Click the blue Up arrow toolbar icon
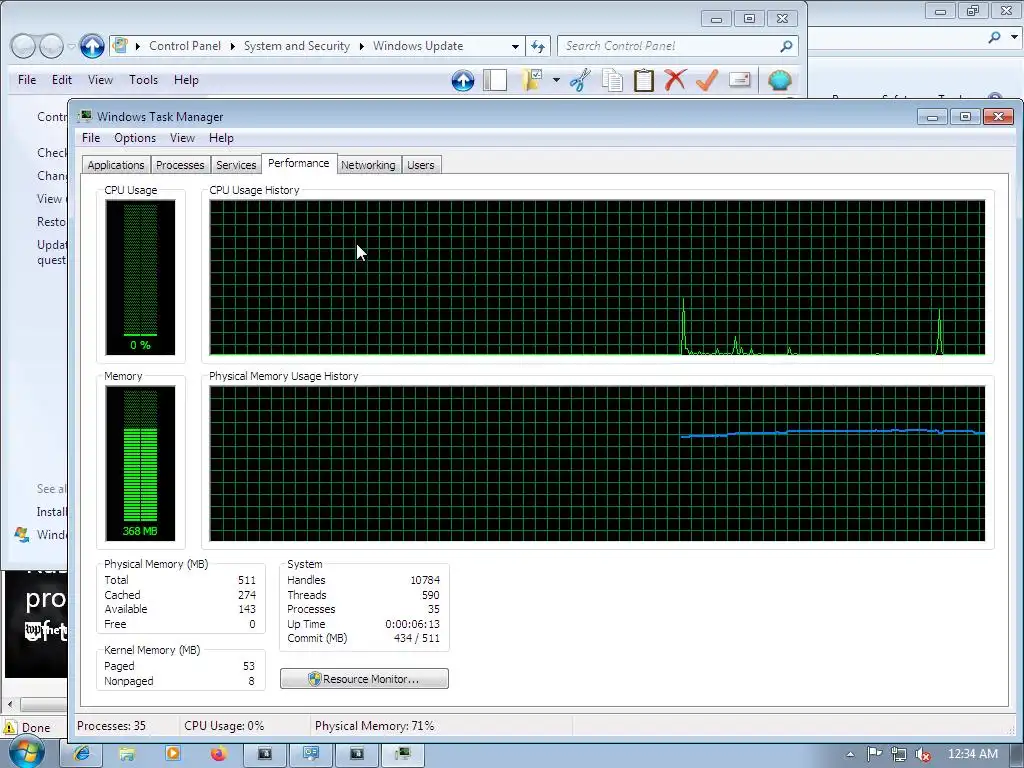Viewport: 1024px width, 768px height. [x=462, y=80]
